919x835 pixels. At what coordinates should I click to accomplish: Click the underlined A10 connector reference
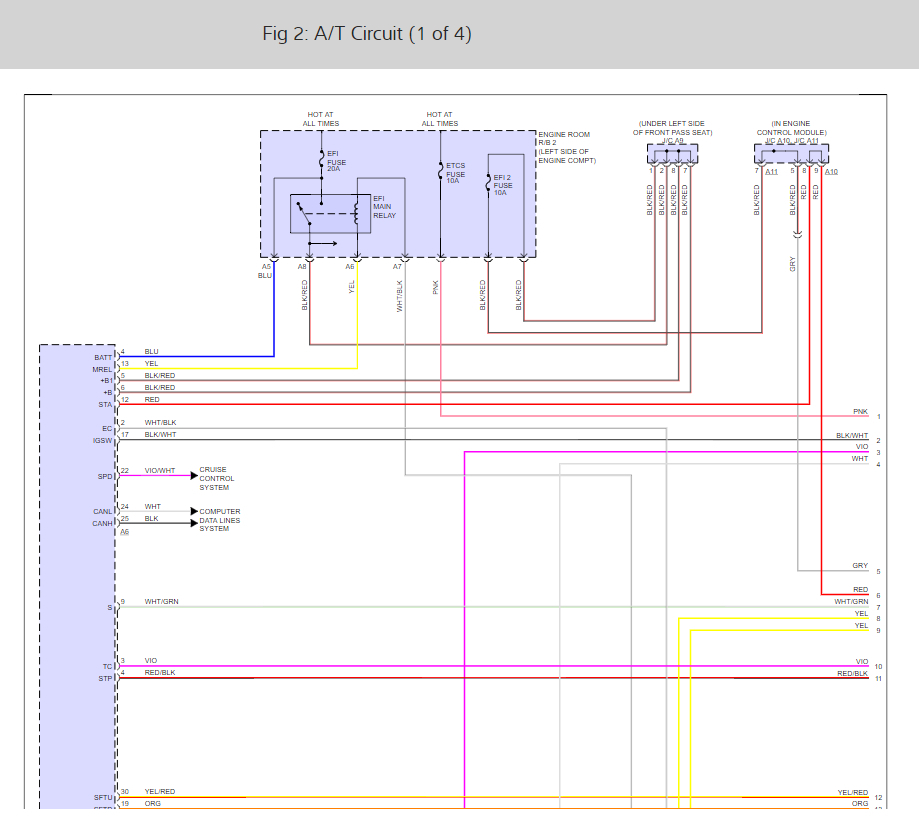(831, 171)
